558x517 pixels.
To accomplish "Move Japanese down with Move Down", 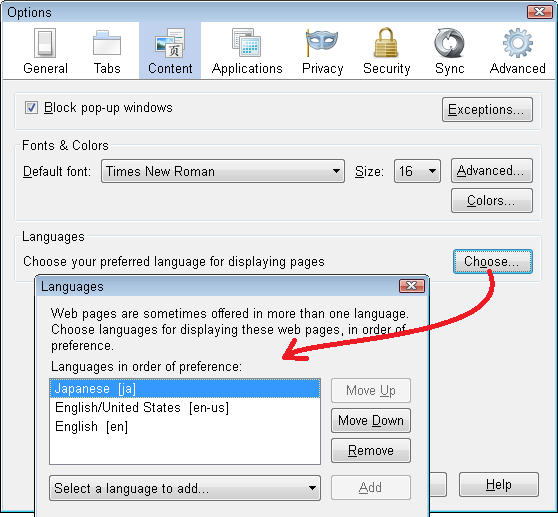I will tap(371, 421).
